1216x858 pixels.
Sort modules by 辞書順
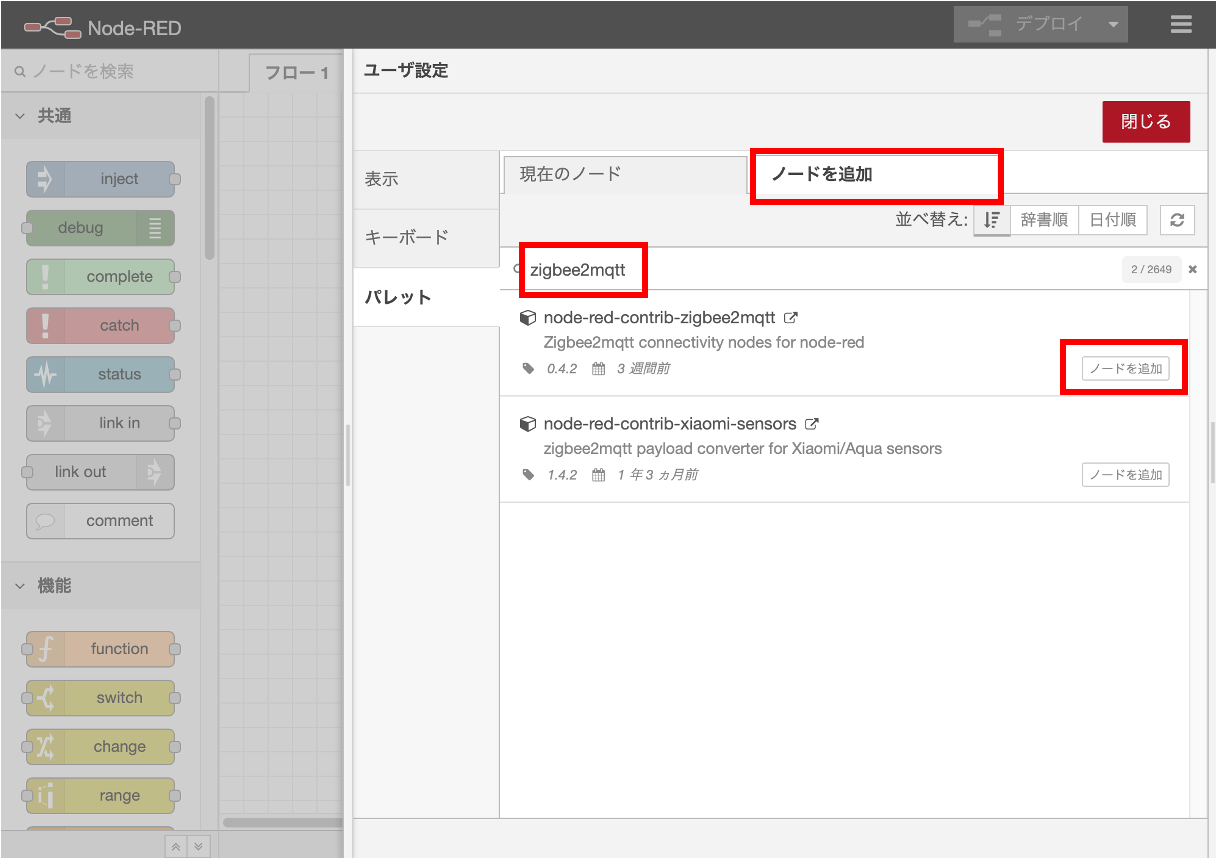[x=1044, y=220]
